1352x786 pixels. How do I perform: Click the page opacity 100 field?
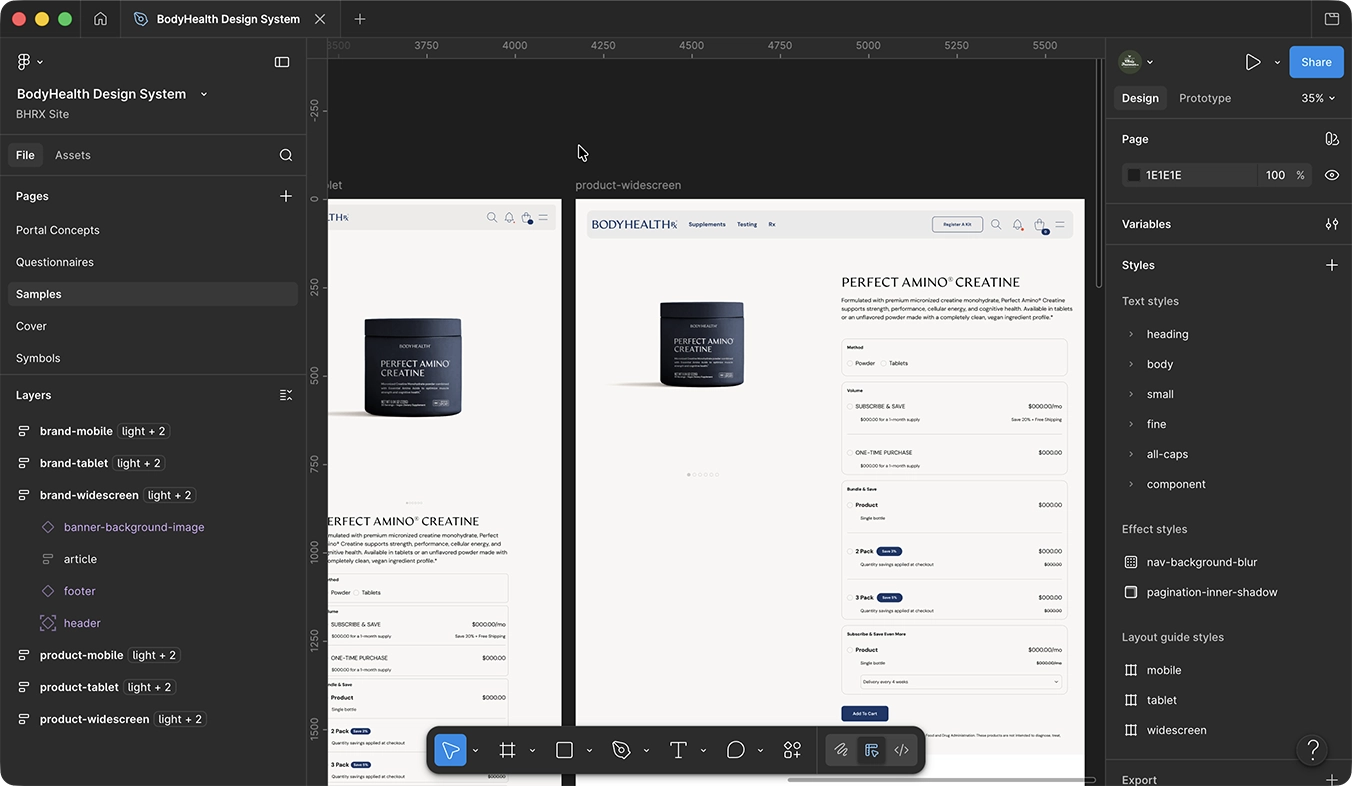pos(1275,175)
